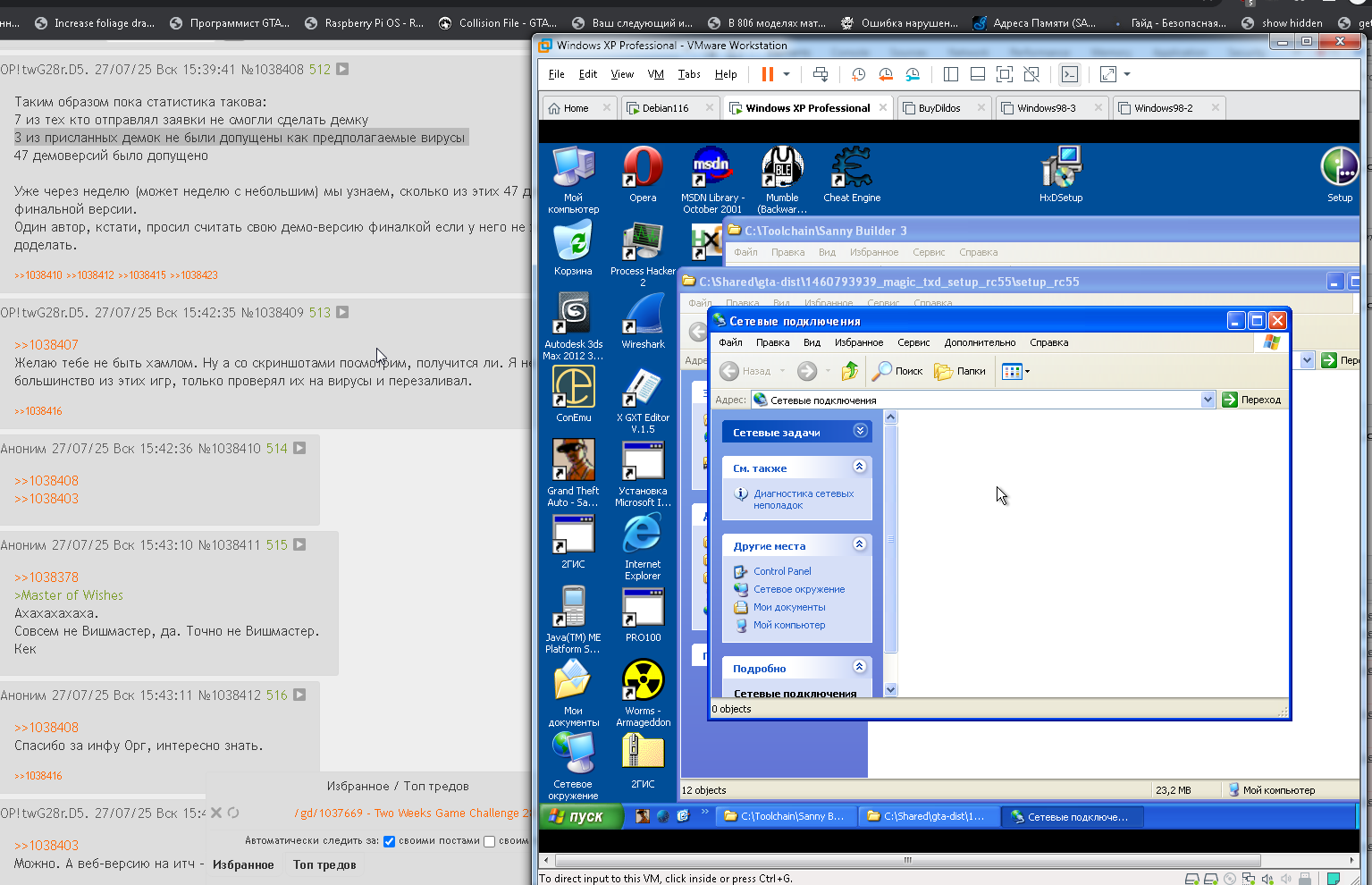Screen dimensions: 1372x885
Task: Toggle the VMware thumbnail bar icon
Action: click(978, 74)
